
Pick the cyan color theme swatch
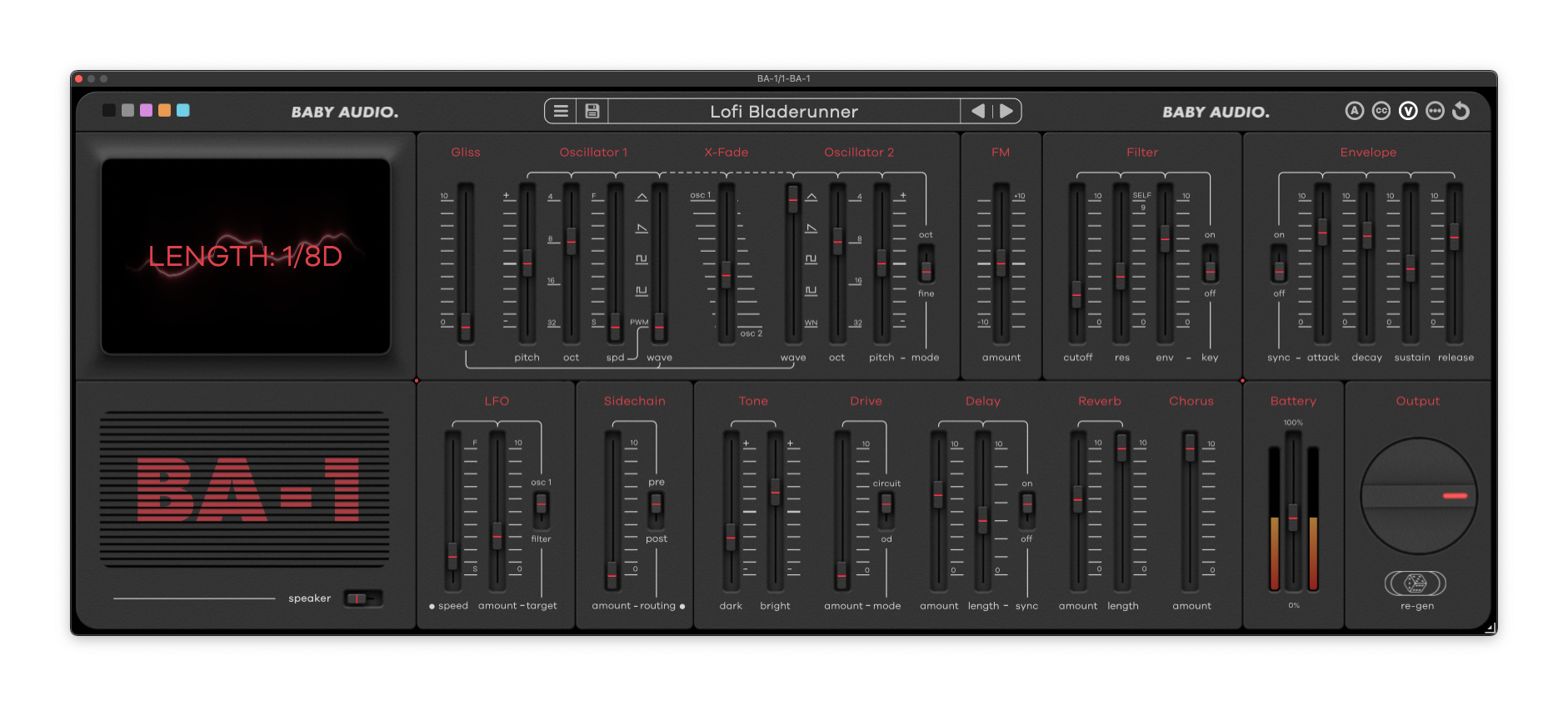coord(183,110)
